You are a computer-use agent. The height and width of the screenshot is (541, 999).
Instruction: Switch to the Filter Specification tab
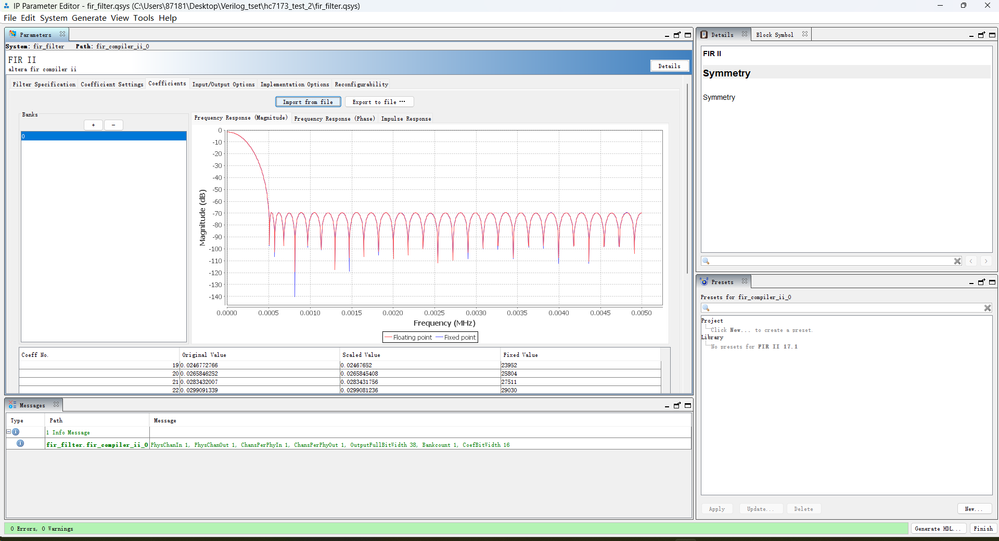(x=44, y=84)
